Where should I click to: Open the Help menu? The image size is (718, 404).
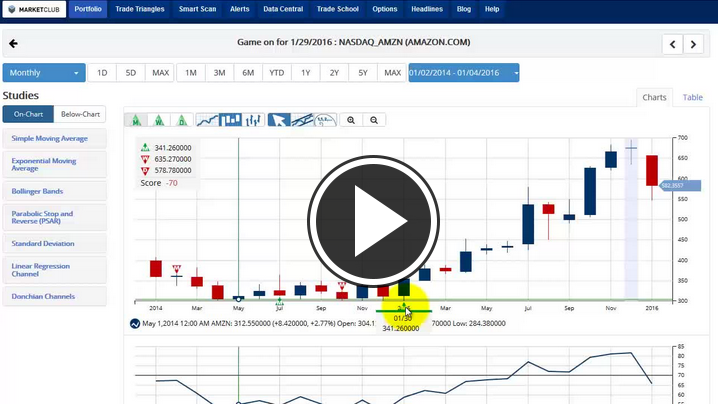point(492,9)
